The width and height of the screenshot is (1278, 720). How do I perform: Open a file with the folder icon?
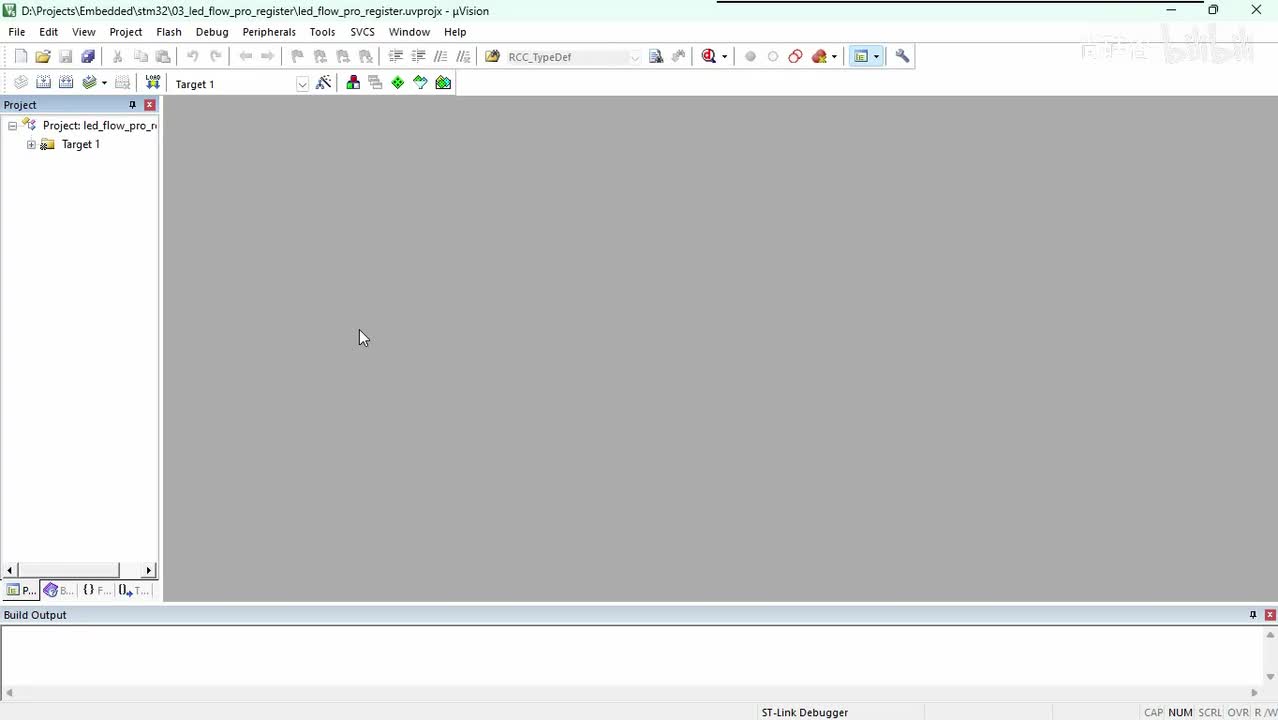tap(43, 57)
